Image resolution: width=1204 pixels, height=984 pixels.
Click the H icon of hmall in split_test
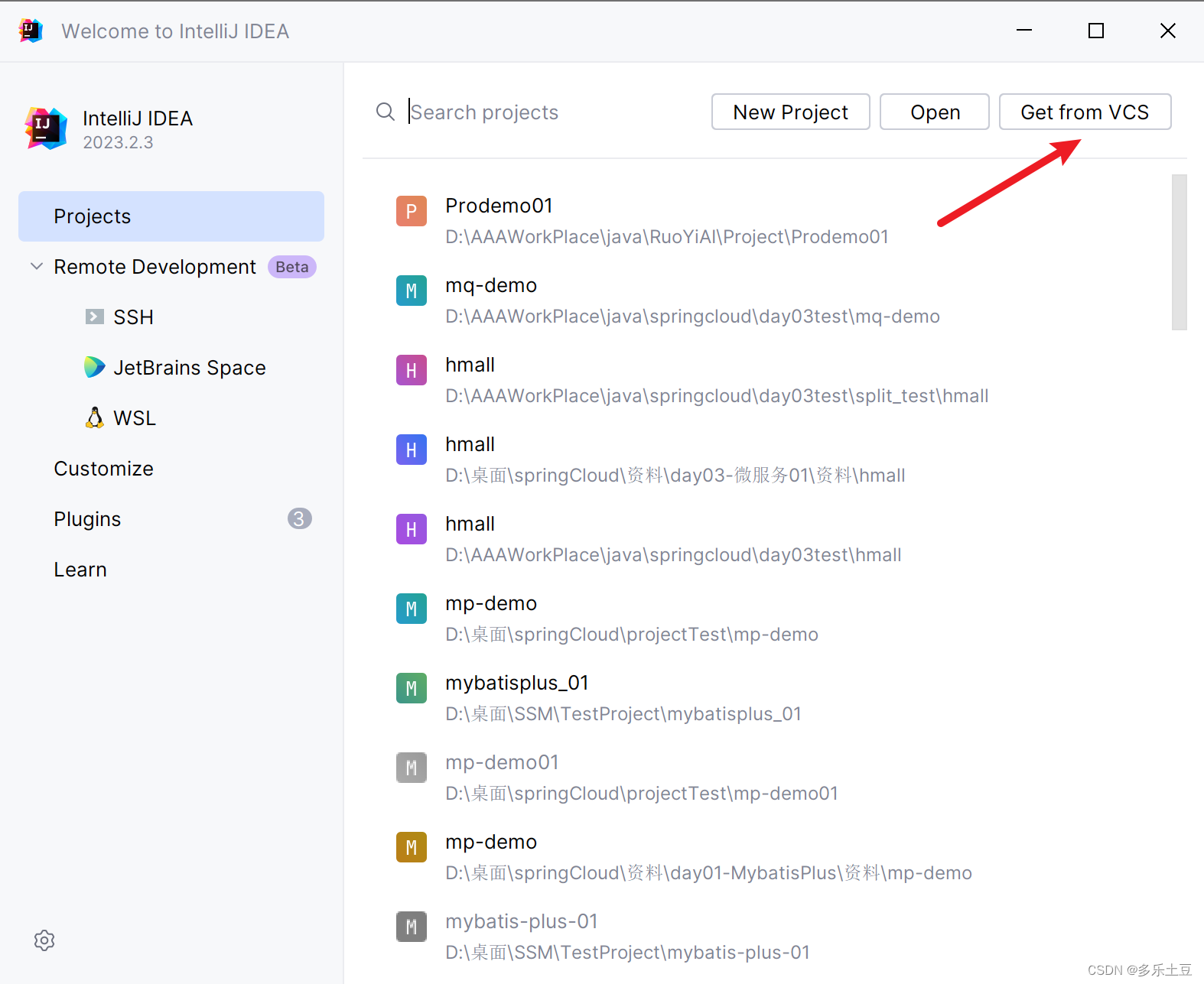412,370
